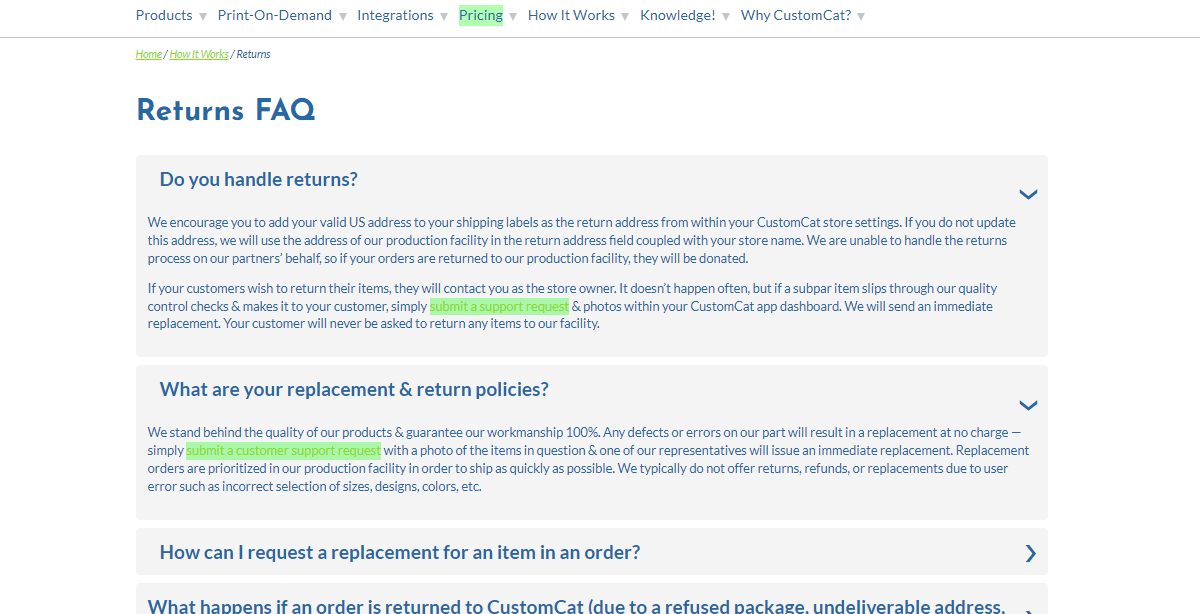Select the Pricing menu item
This screenshot has width=1200, height=614.
480,15
